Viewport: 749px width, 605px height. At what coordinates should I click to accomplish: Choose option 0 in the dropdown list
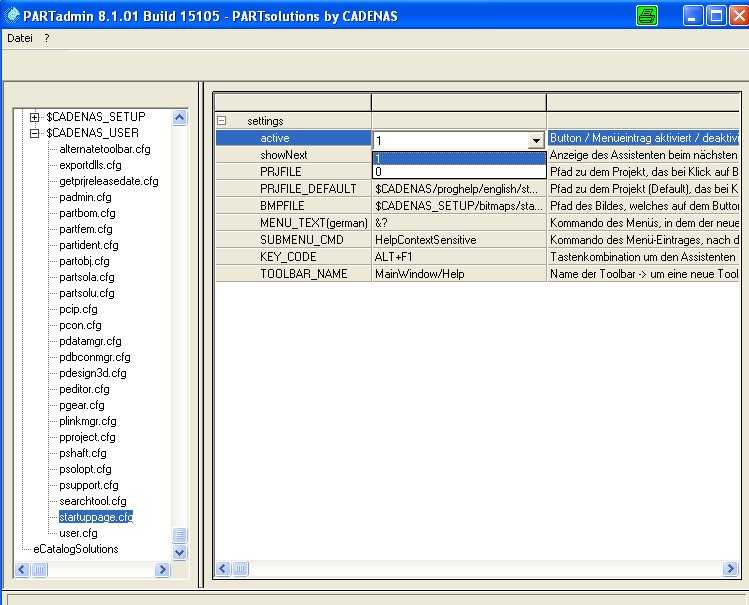tap(459, 171)
